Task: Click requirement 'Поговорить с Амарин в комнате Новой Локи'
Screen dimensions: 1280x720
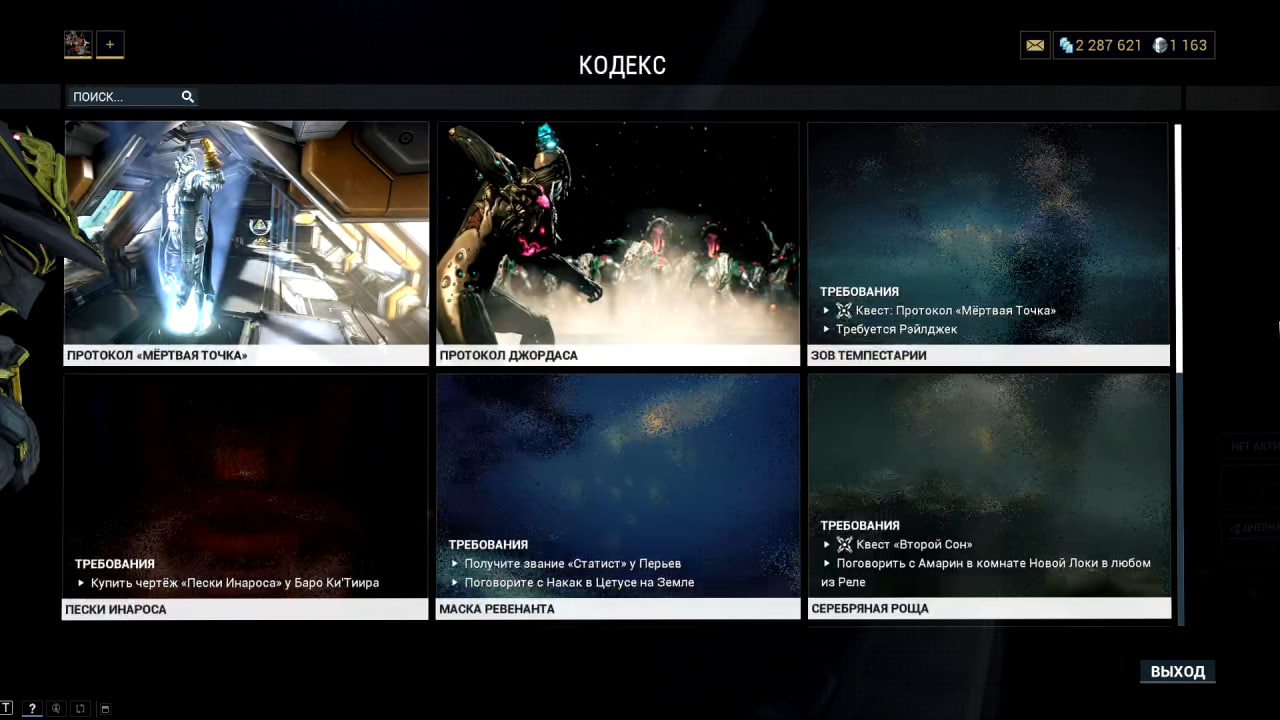Action: 985,572
